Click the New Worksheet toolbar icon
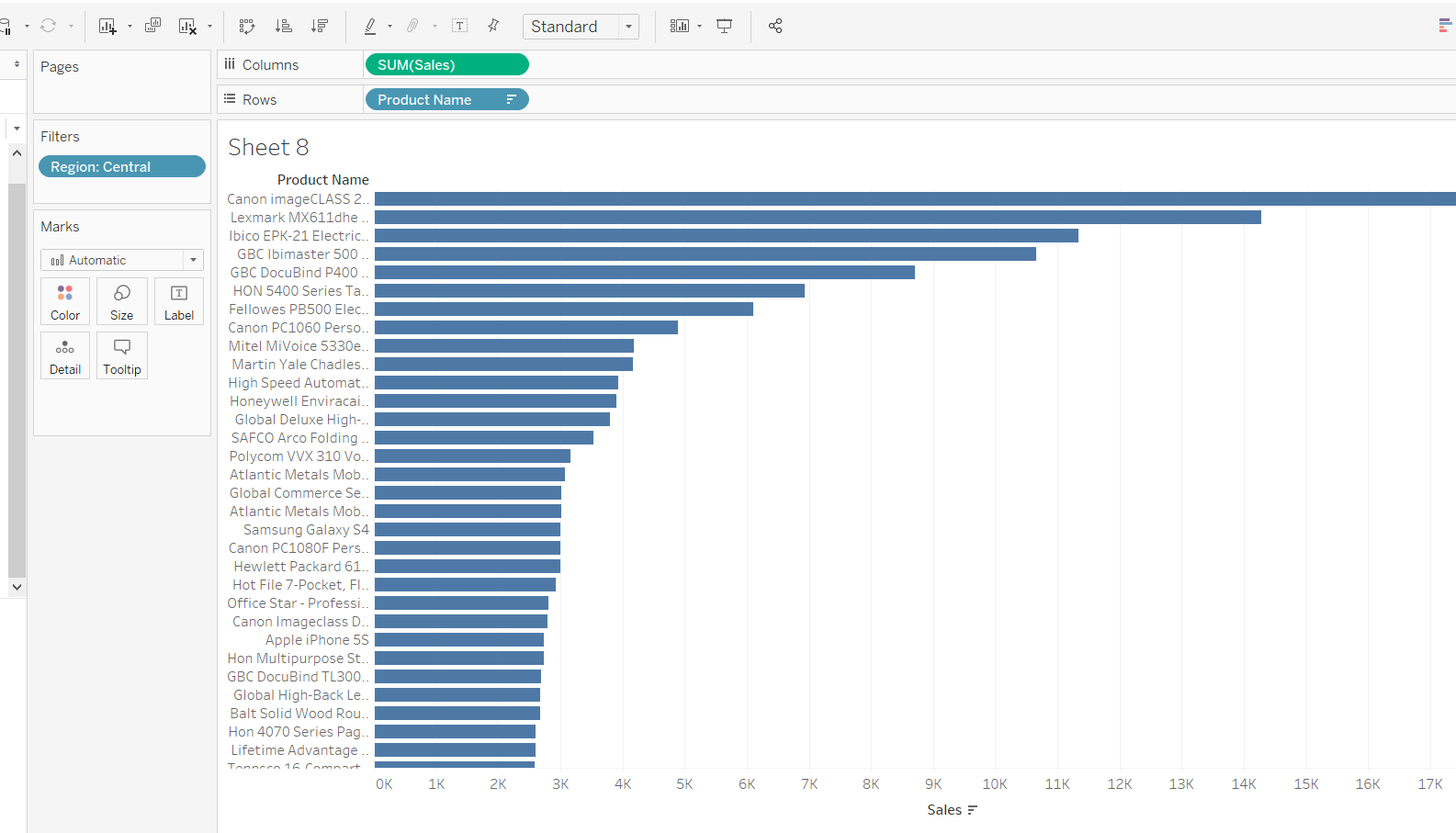Image resolution: width=1456 pixels, height=833 pixels. (107, 27)
